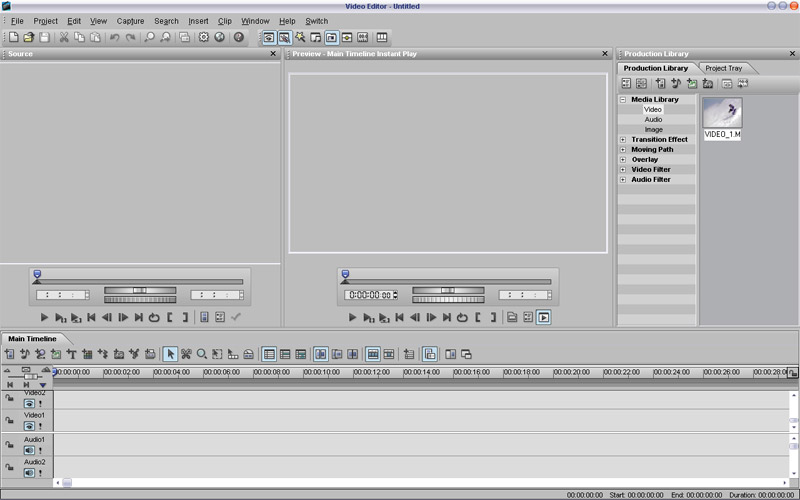The width and height of the screenshot is (800, 500).
Task: Close the Source panel
Action: click(x=273, y=54)
